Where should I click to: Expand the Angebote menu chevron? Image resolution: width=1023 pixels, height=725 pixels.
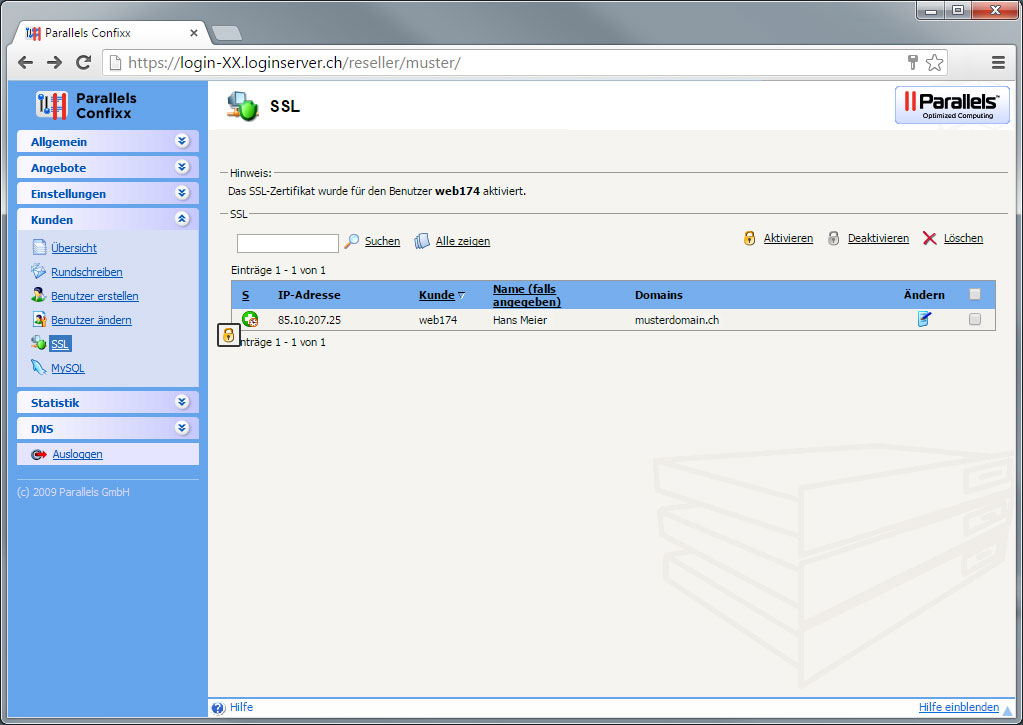pyautogui.click(x=182, y=167)
